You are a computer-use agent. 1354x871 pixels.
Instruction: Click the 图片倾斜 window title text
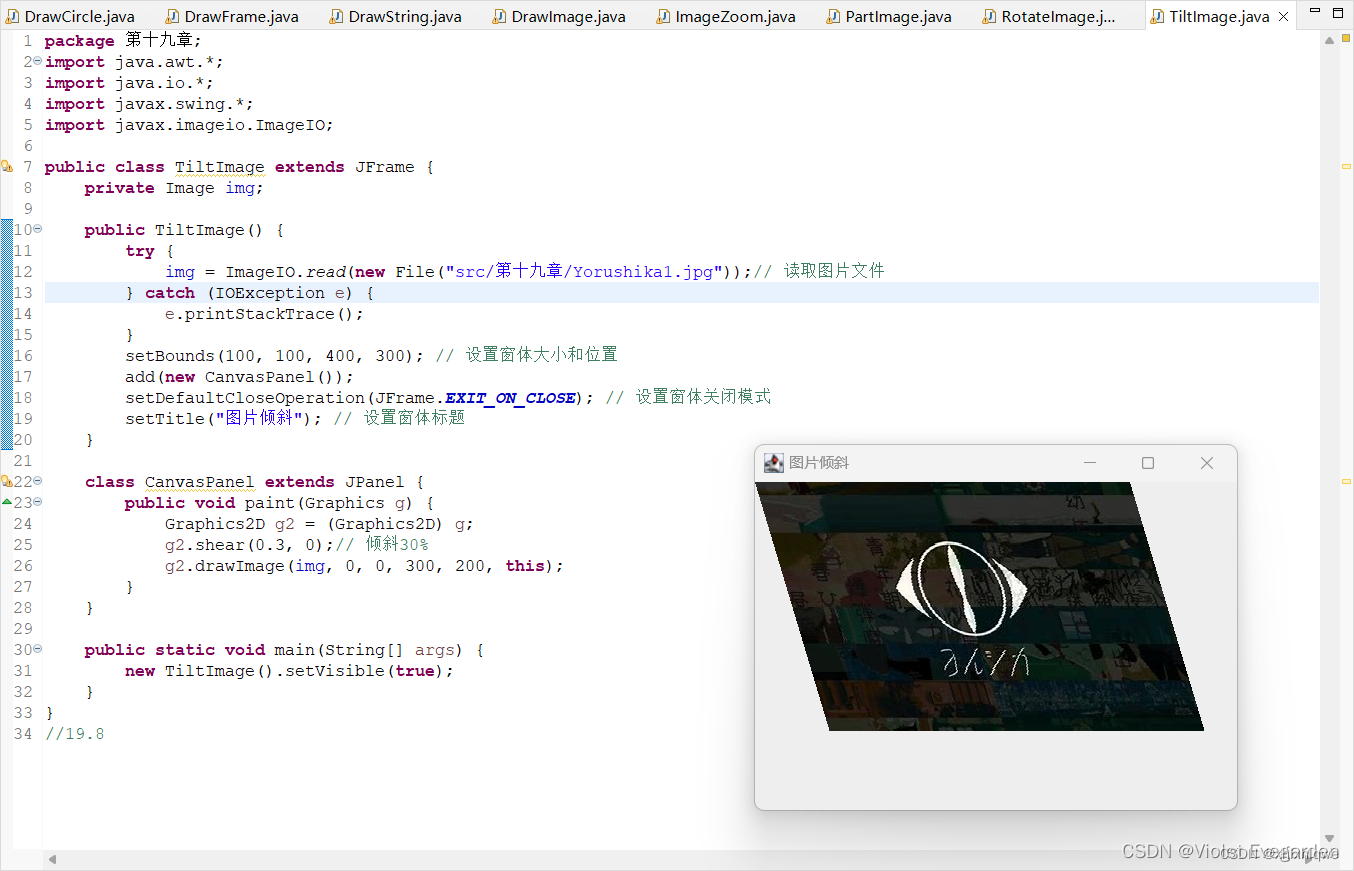click(819, 463)
